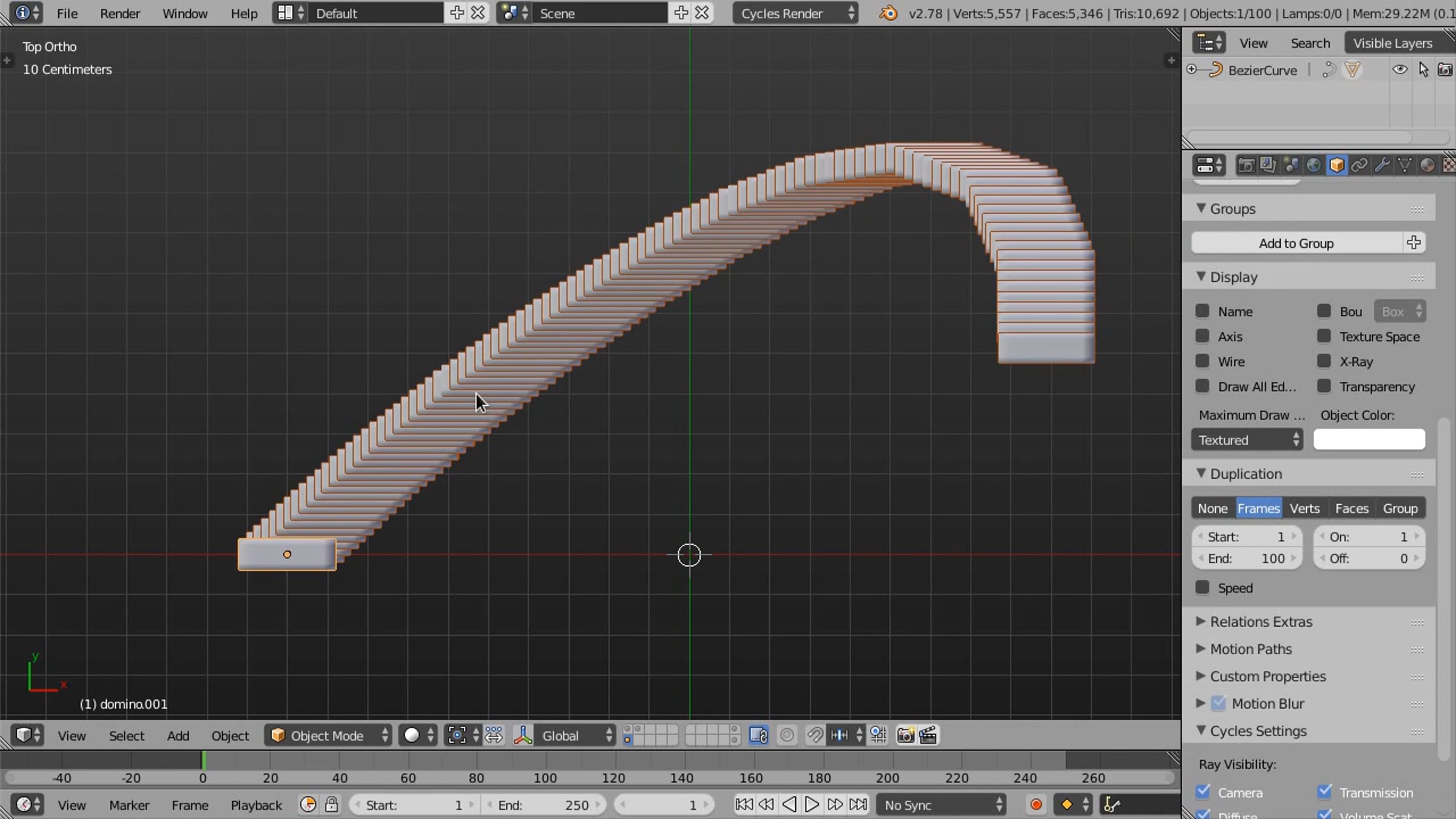Screen dimensions: 1456x819
Task: Expand the Motion Paths panel
Action: coord(1250,649)
